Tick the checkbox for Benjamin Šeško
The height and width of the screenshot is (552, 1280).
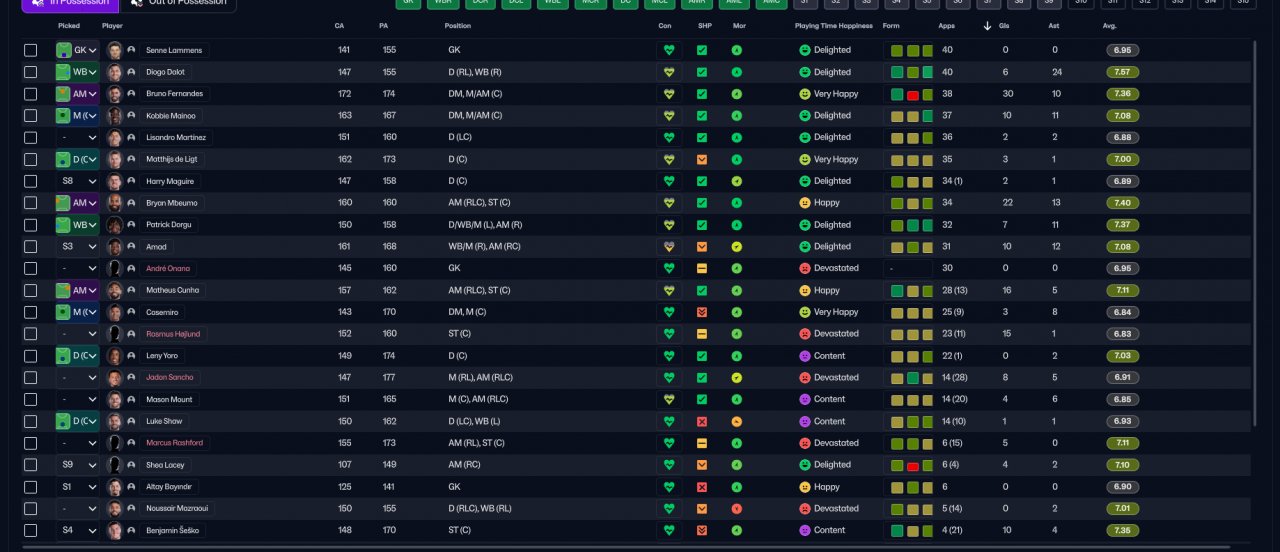[31, 530]
